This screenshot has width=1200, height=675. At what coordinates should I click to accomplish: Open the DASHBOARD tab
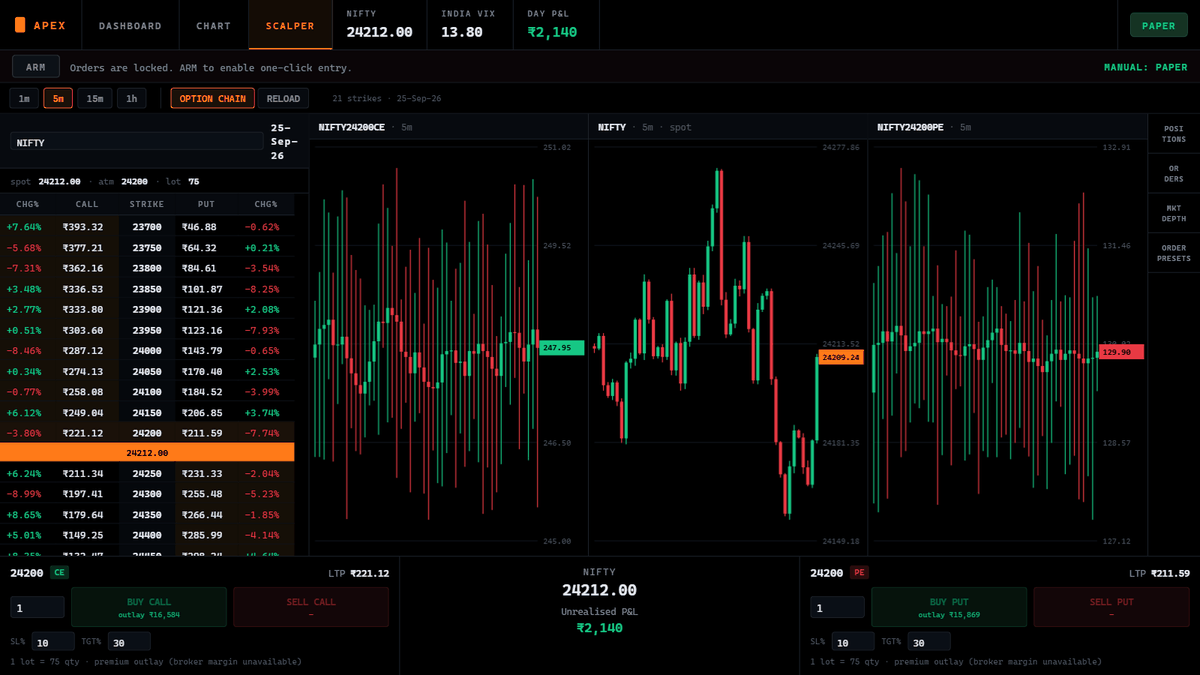(130, 25)
